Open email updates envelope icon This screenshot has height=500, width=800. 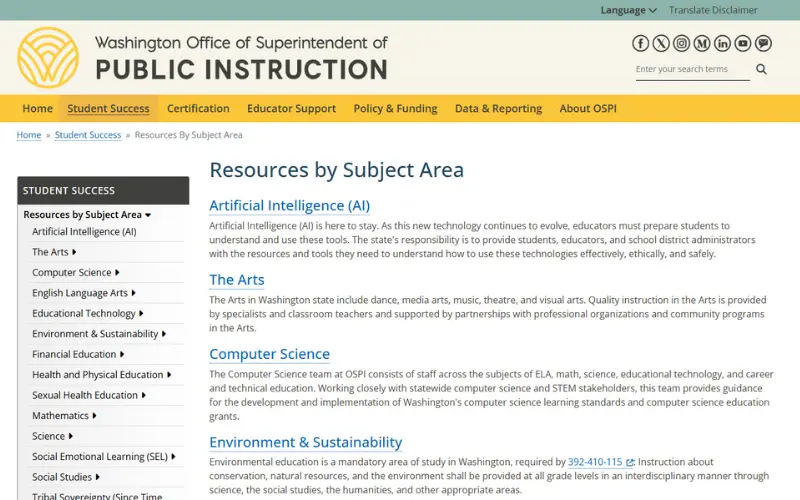(x=763, y=43)
